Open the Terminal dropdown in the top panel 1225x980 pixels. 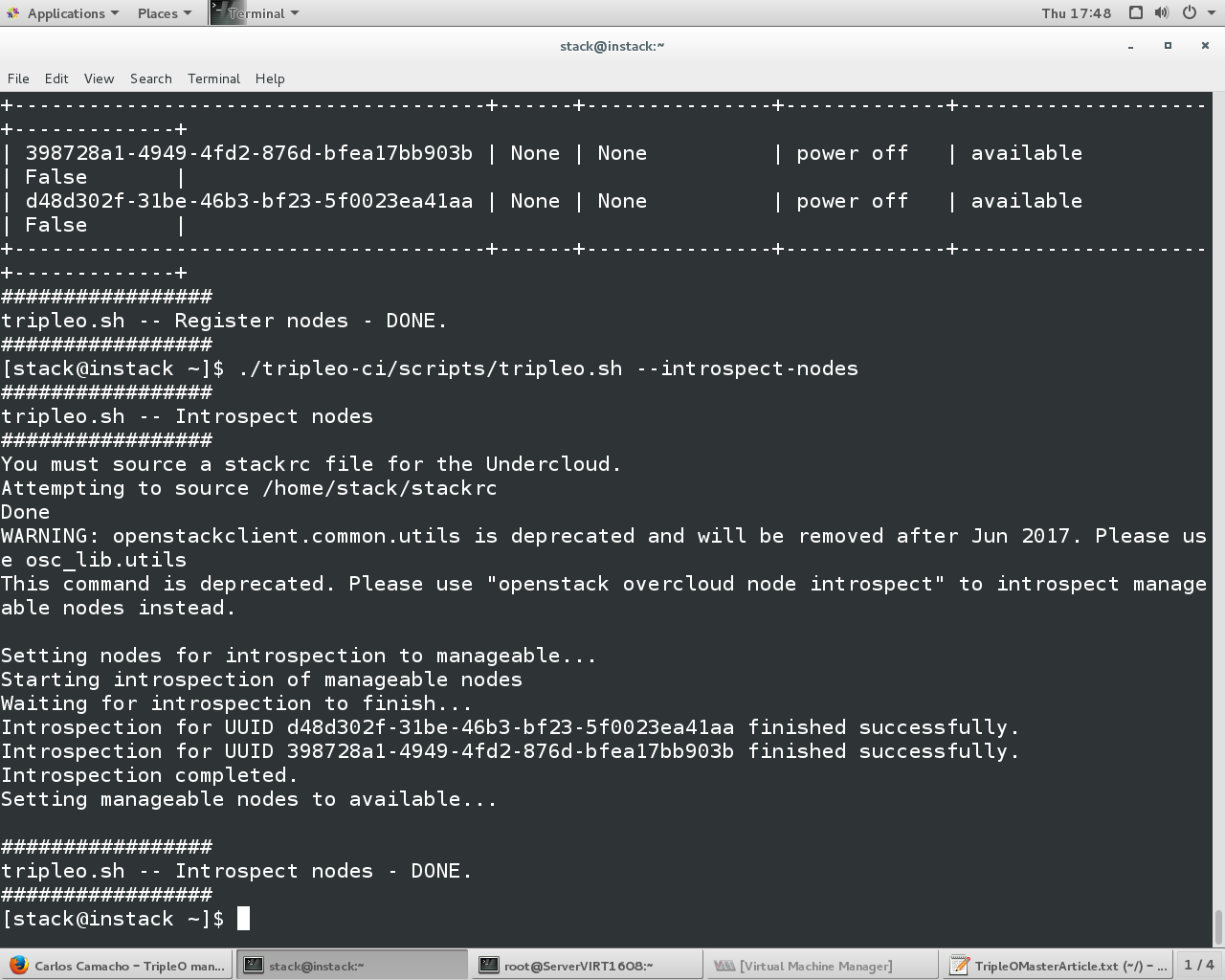258,12
